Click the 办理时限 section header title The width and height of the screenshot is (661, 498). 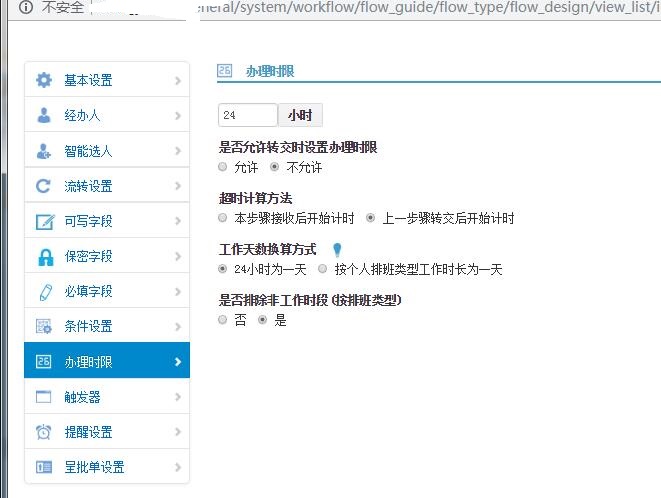coord(269,72)
